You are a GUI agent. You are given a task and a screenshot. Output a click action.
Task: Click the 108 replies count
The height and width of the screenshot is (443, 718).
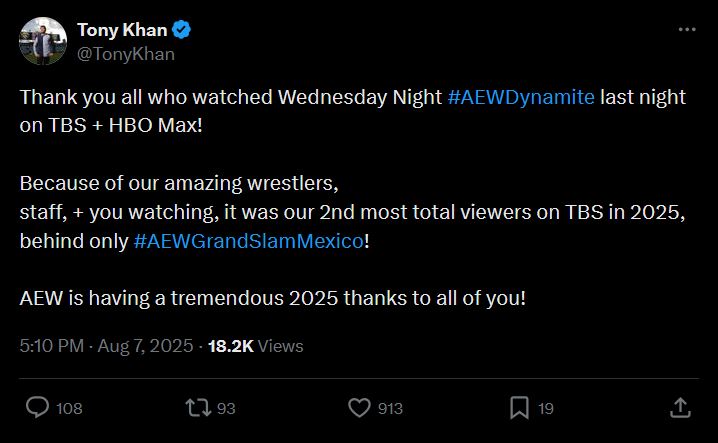tap(69, 407)
